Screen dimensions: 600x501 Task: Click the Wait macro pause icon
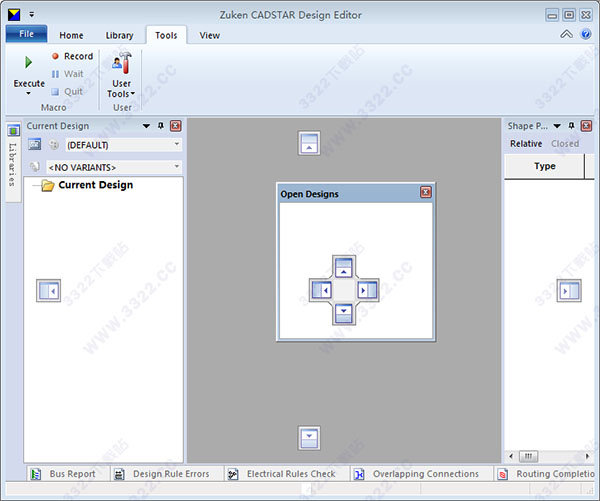55,74
